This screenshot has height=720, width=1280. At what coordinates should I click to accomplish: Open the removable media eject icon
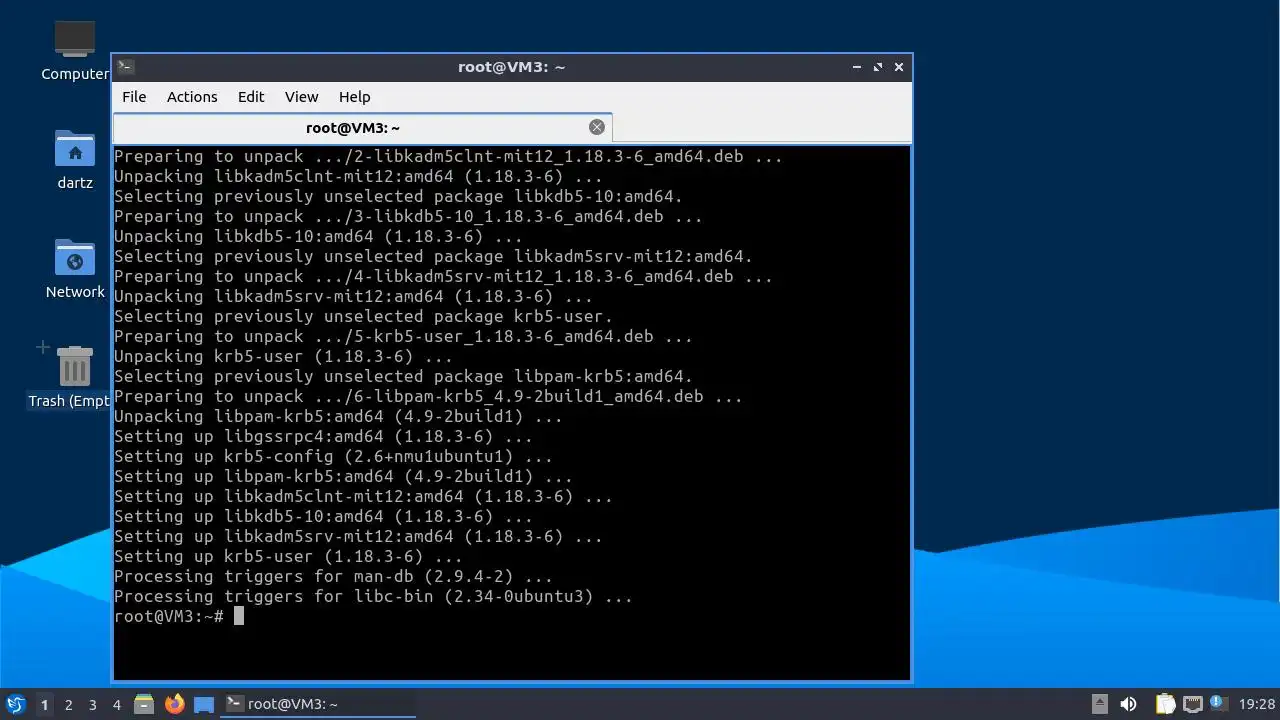click(x=1099, y=704)
